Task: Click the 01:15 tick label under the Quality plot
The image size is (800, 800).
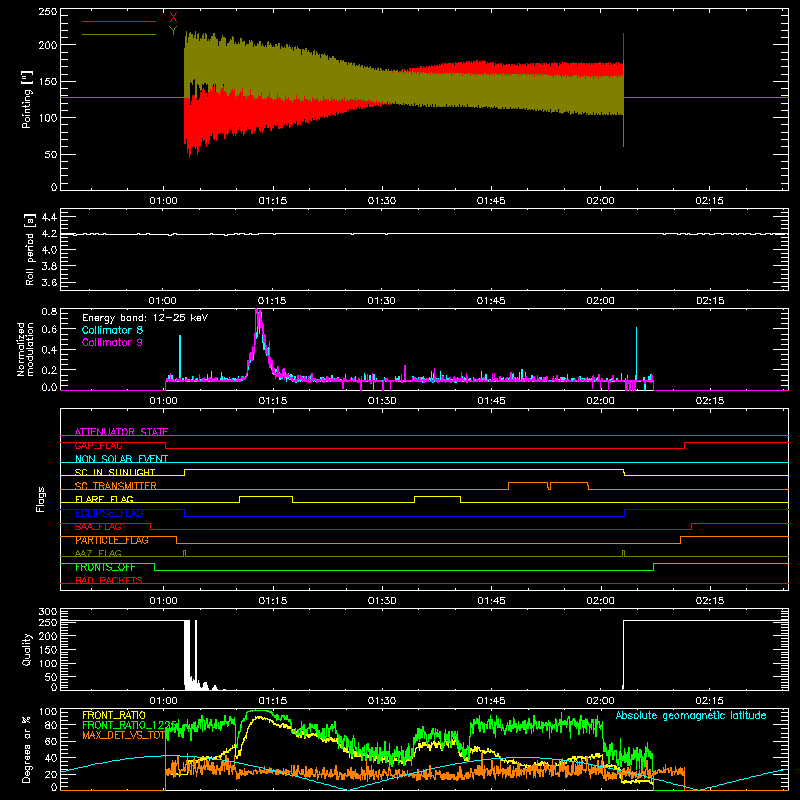Action: [272, 701]
